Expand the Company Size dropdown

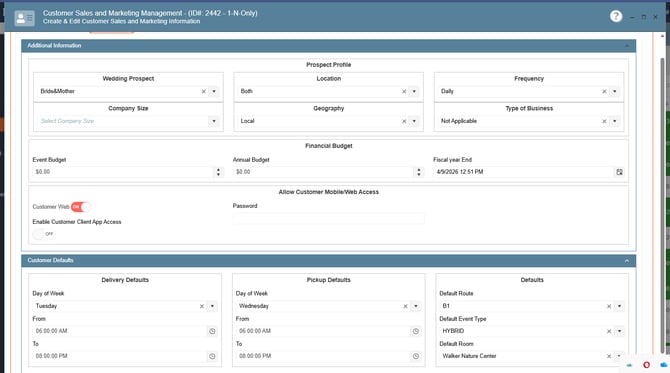coord(214,121)
